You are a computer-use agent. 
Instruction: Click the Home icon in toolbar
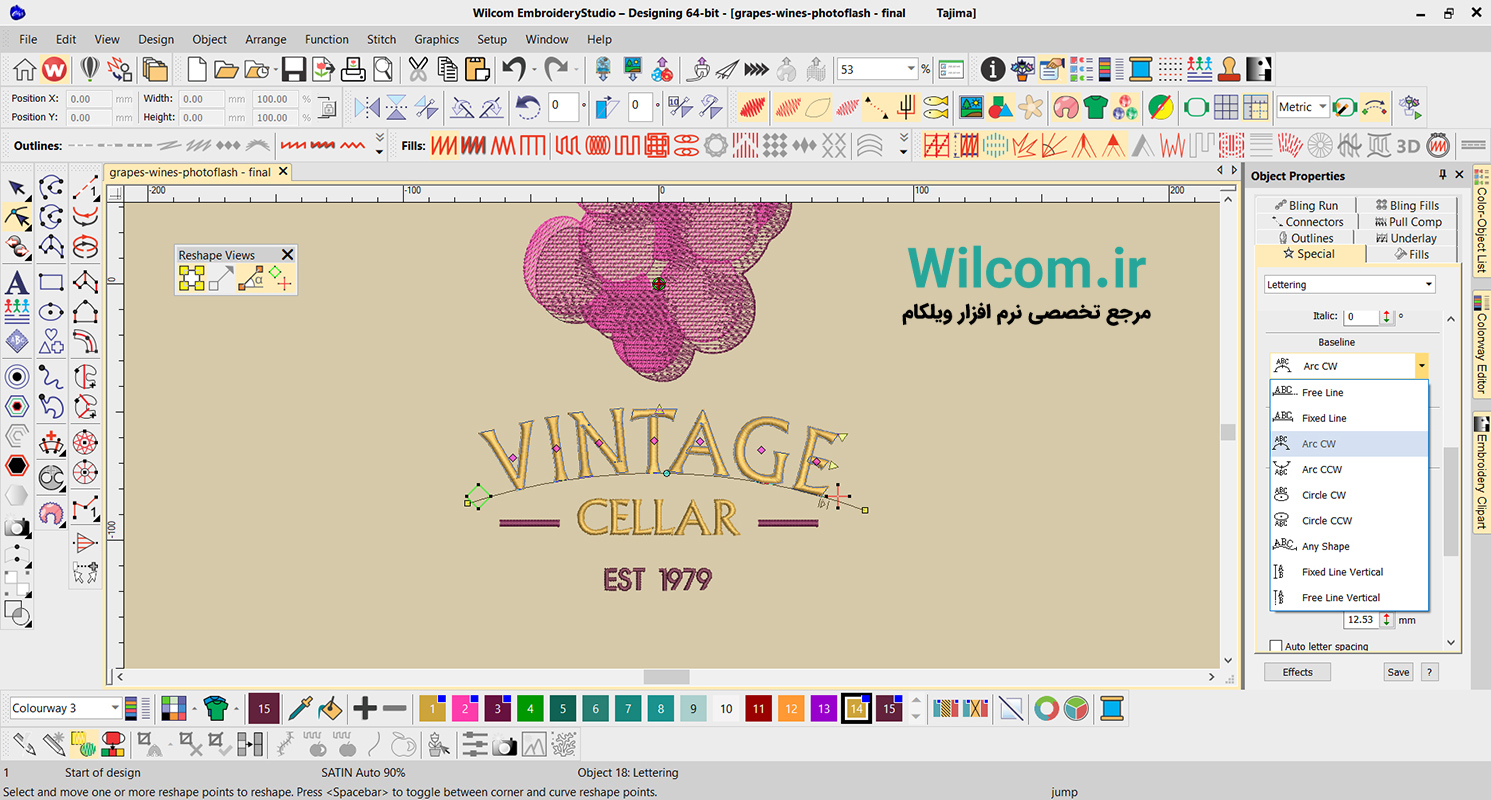point(24,69)
